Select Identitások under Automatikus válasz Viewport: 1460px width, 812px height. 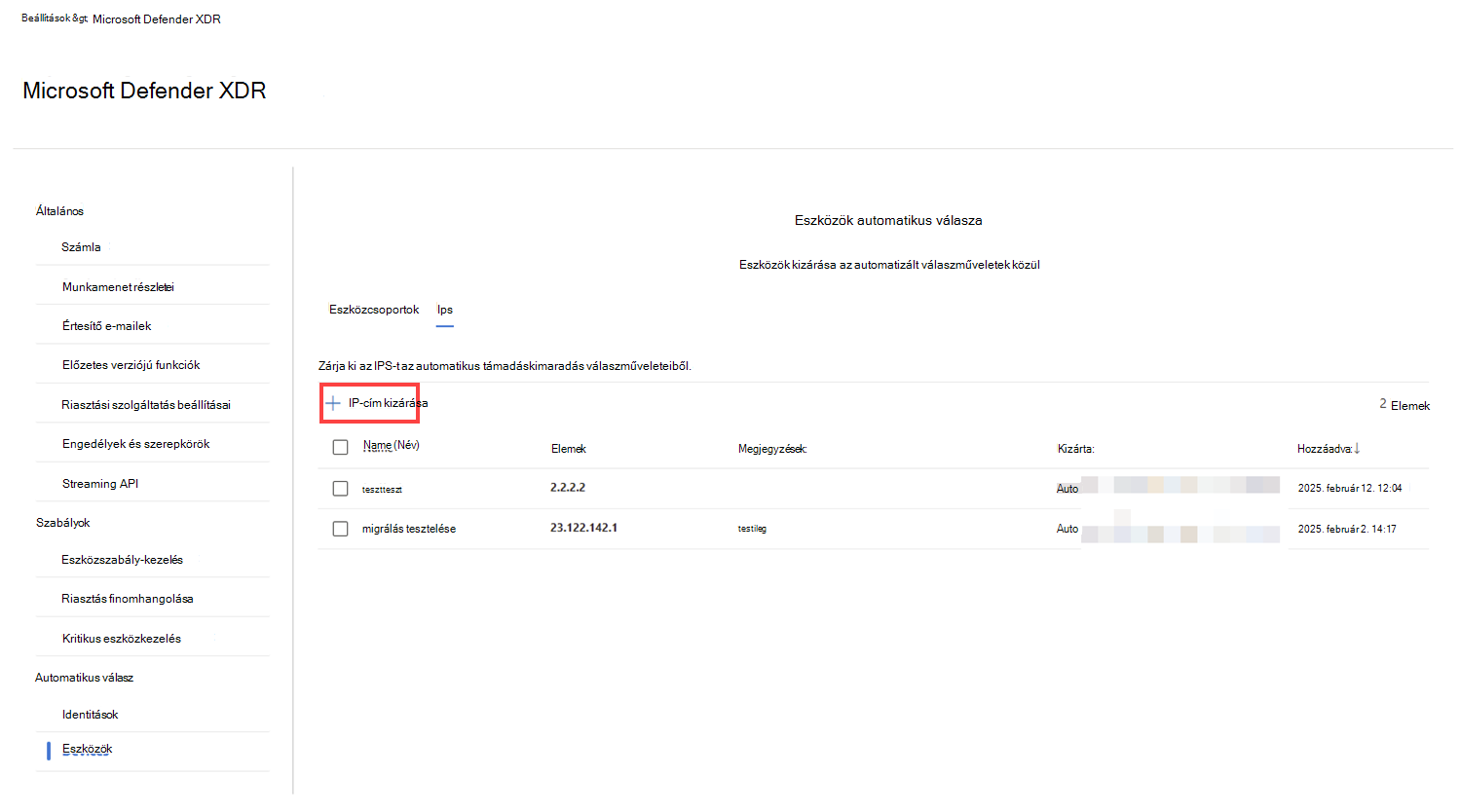click(90, 715)
